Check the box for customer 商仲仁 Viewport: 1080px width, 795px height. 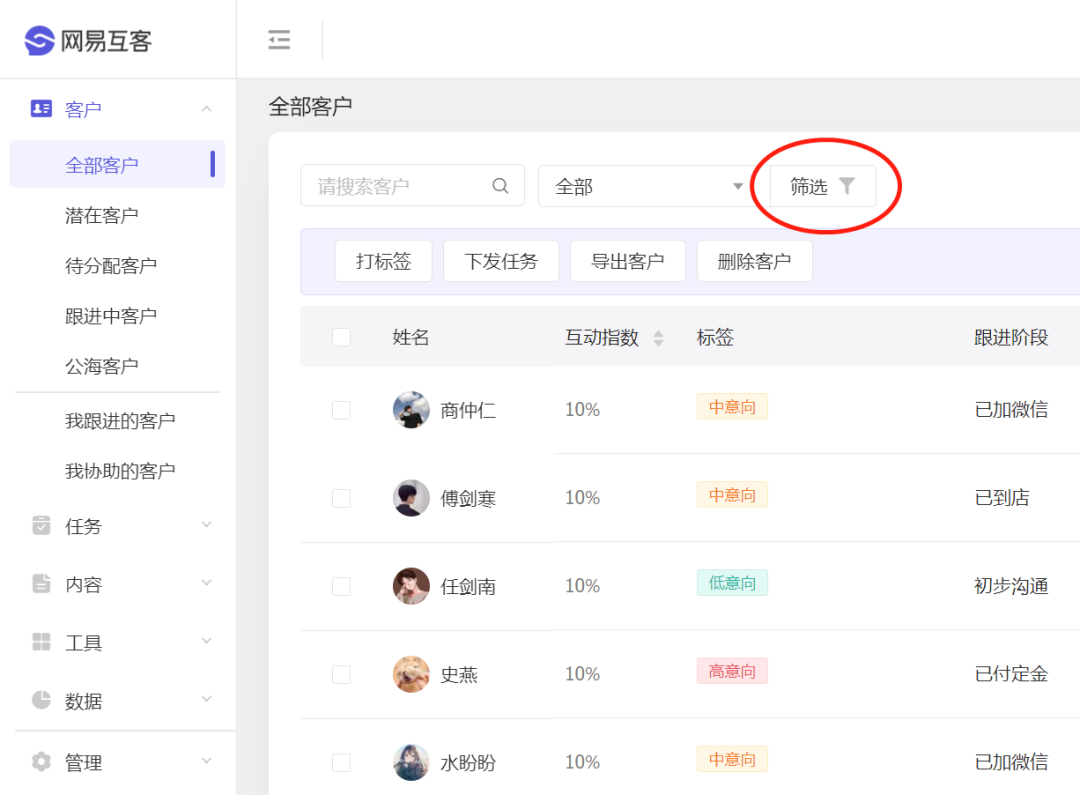tap(342, 410)
